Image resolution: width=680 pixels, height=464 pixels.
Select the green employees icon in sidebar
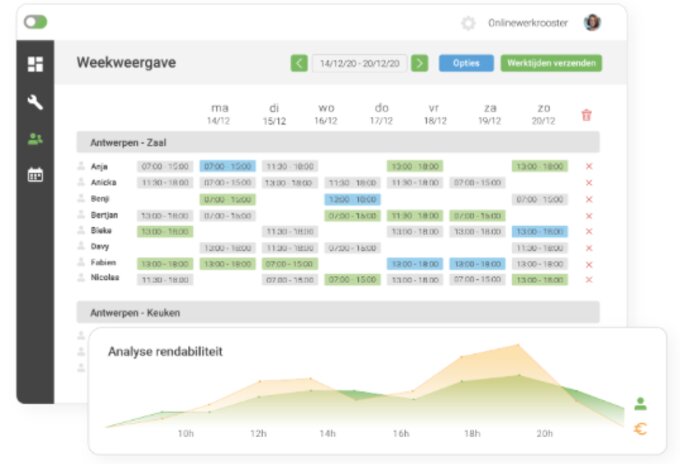(35, 139)
